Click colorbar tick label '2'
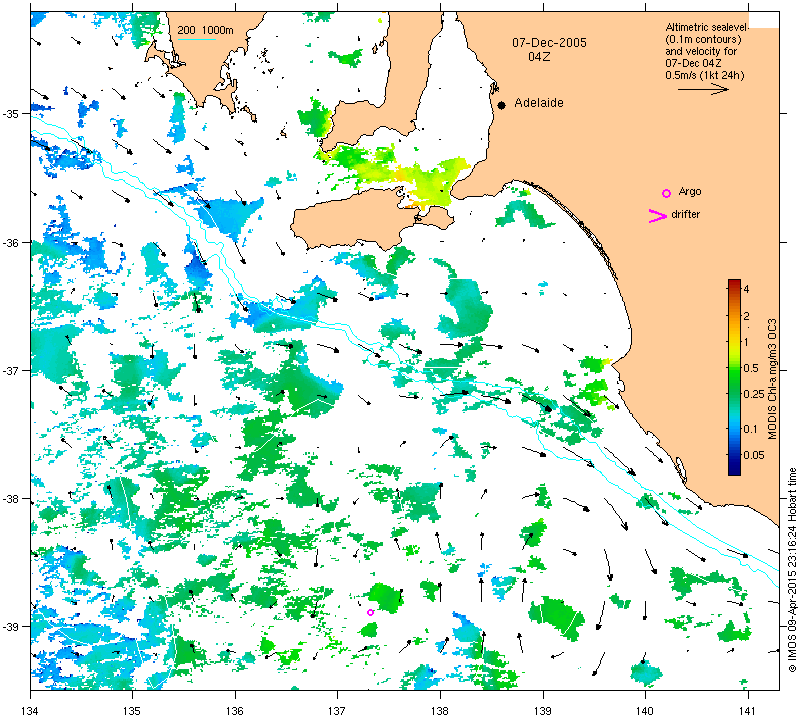The image size is (800, 720). pos(747,316)
